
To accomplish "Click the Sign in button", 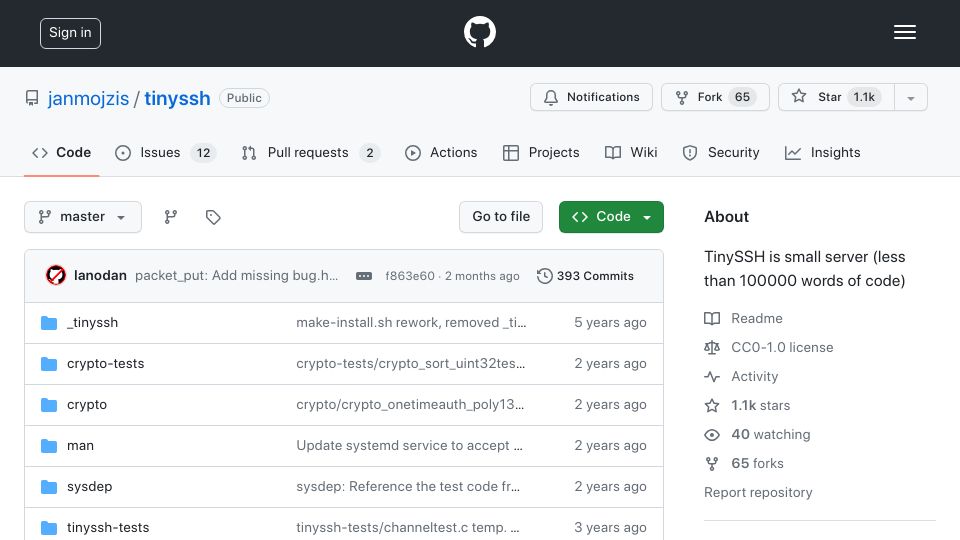I will coord(70,33).
